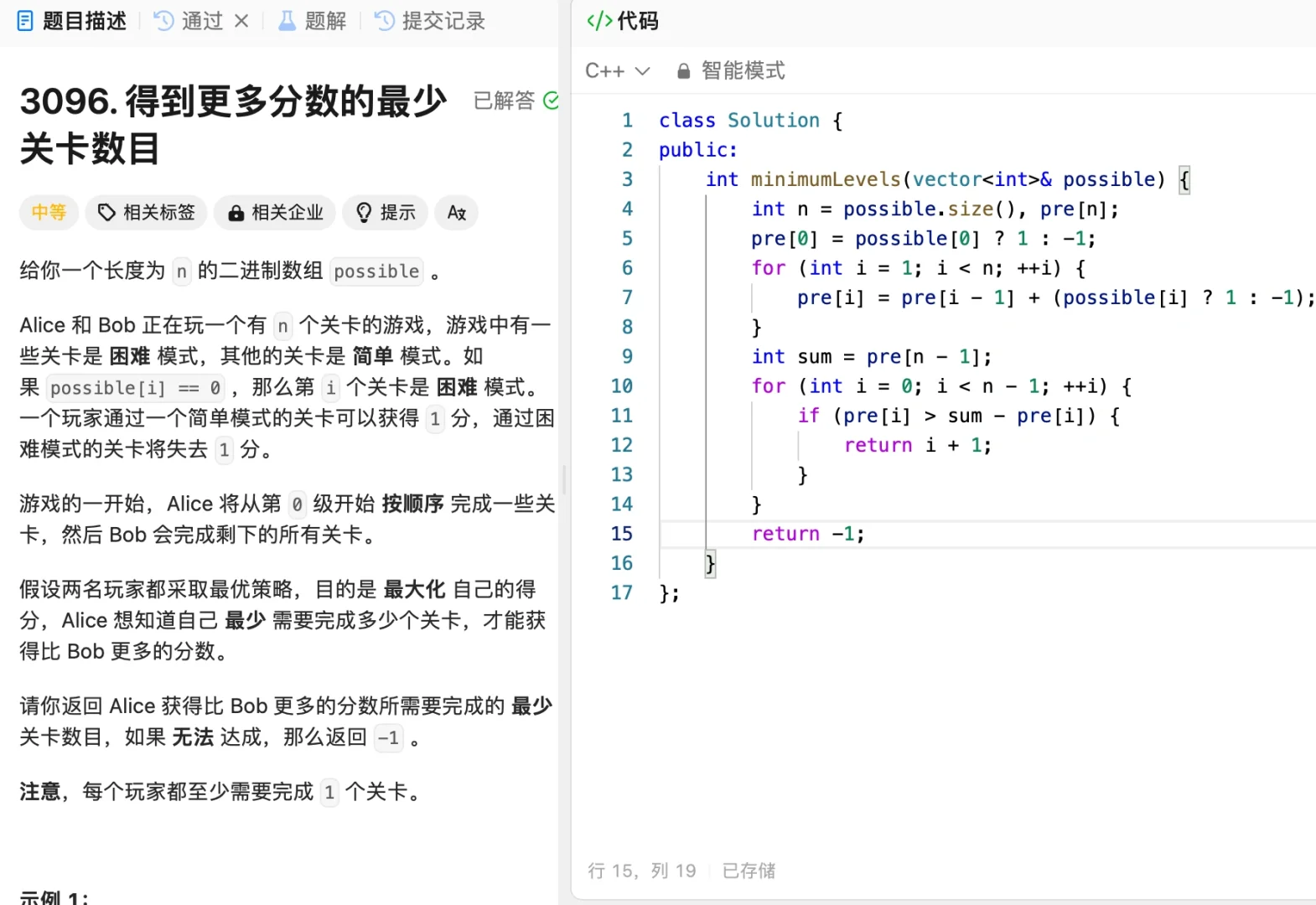Click the green 已解答 checkmark icon
Screen dimensions: 1316x905
pyautogui.click(x=551, y=101)
